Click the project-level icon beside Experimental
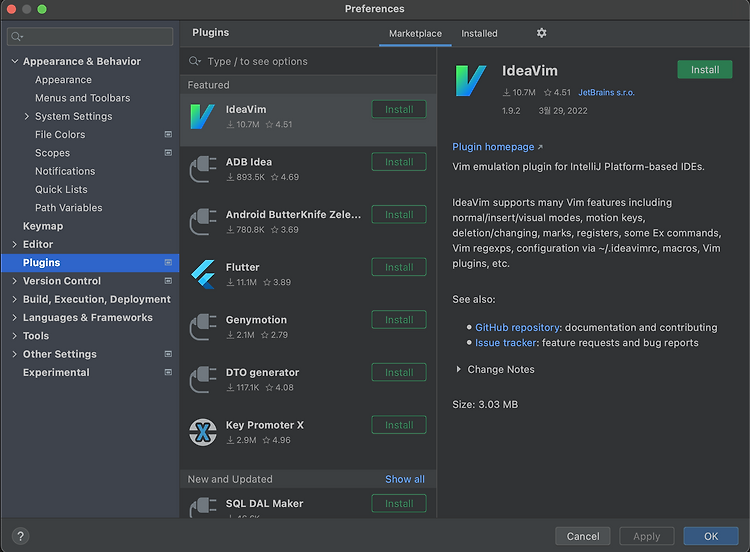 pyautogui.click(x=168, y=372)
